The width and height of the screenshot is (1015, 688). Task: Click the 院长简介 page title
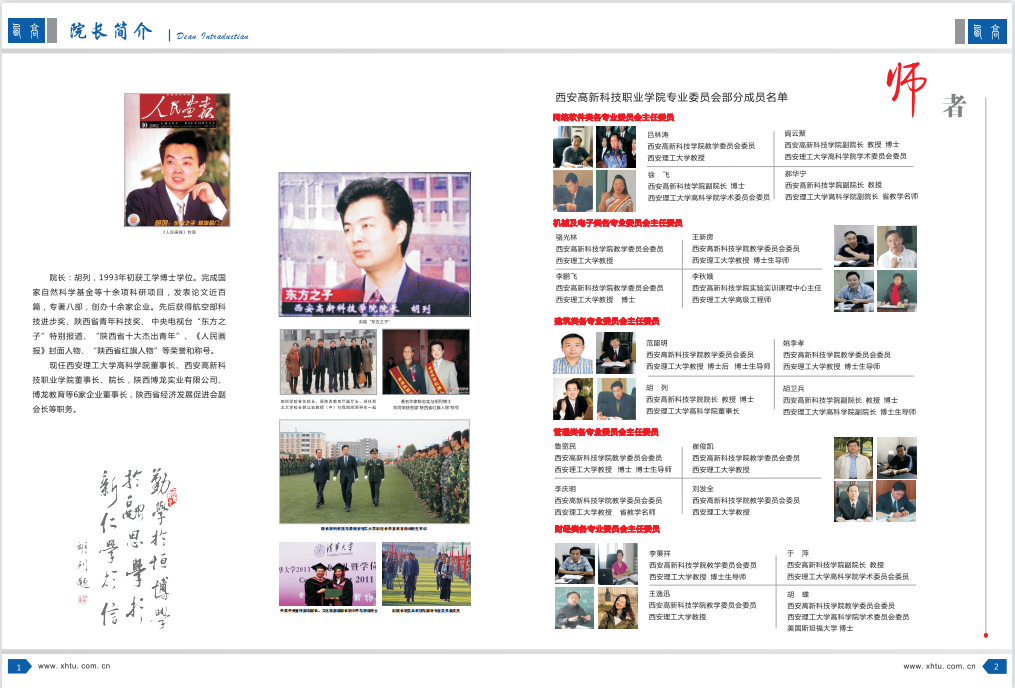click(x=111, y=31)
